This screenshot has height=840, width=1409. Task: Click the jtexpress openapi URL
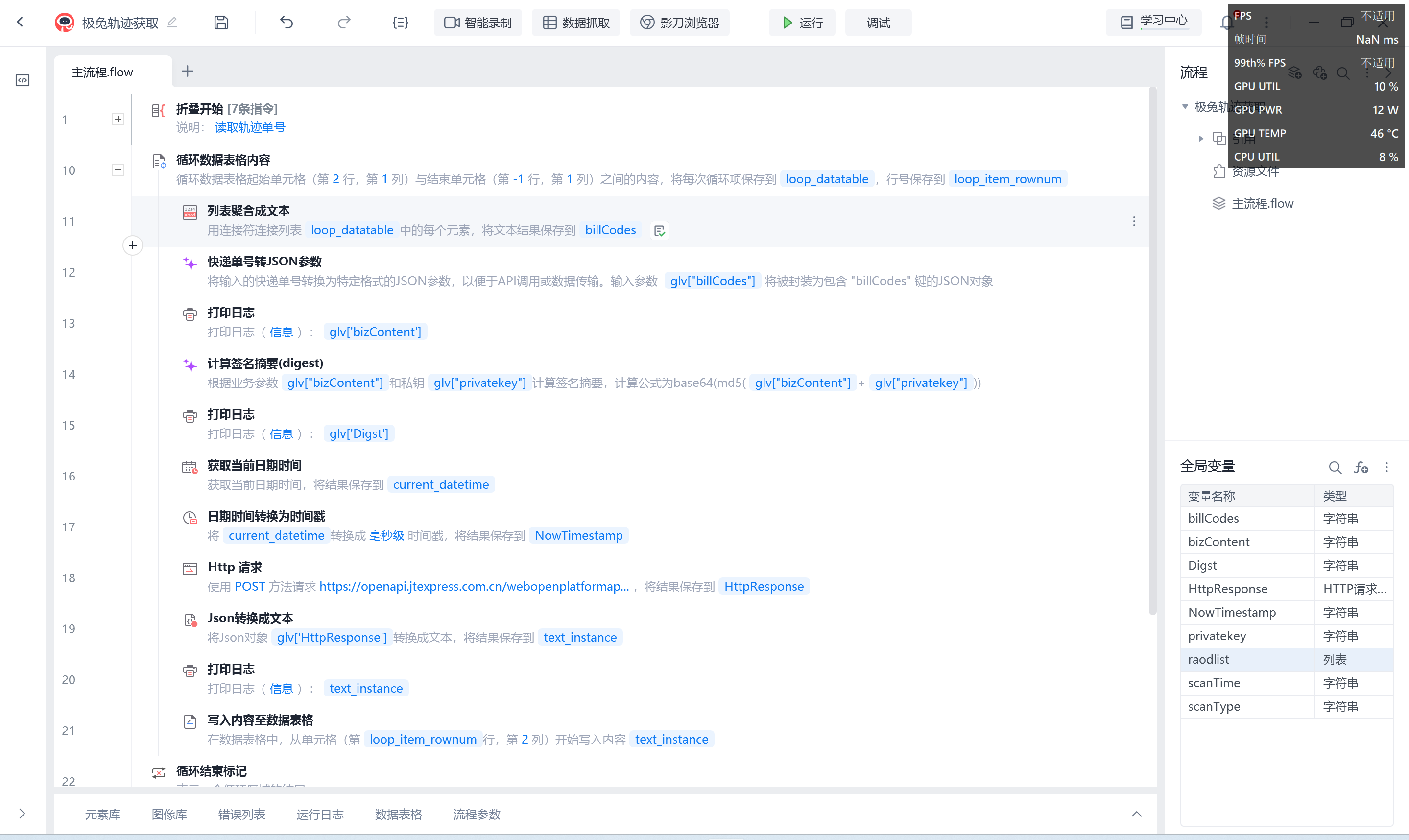[474, 586]
